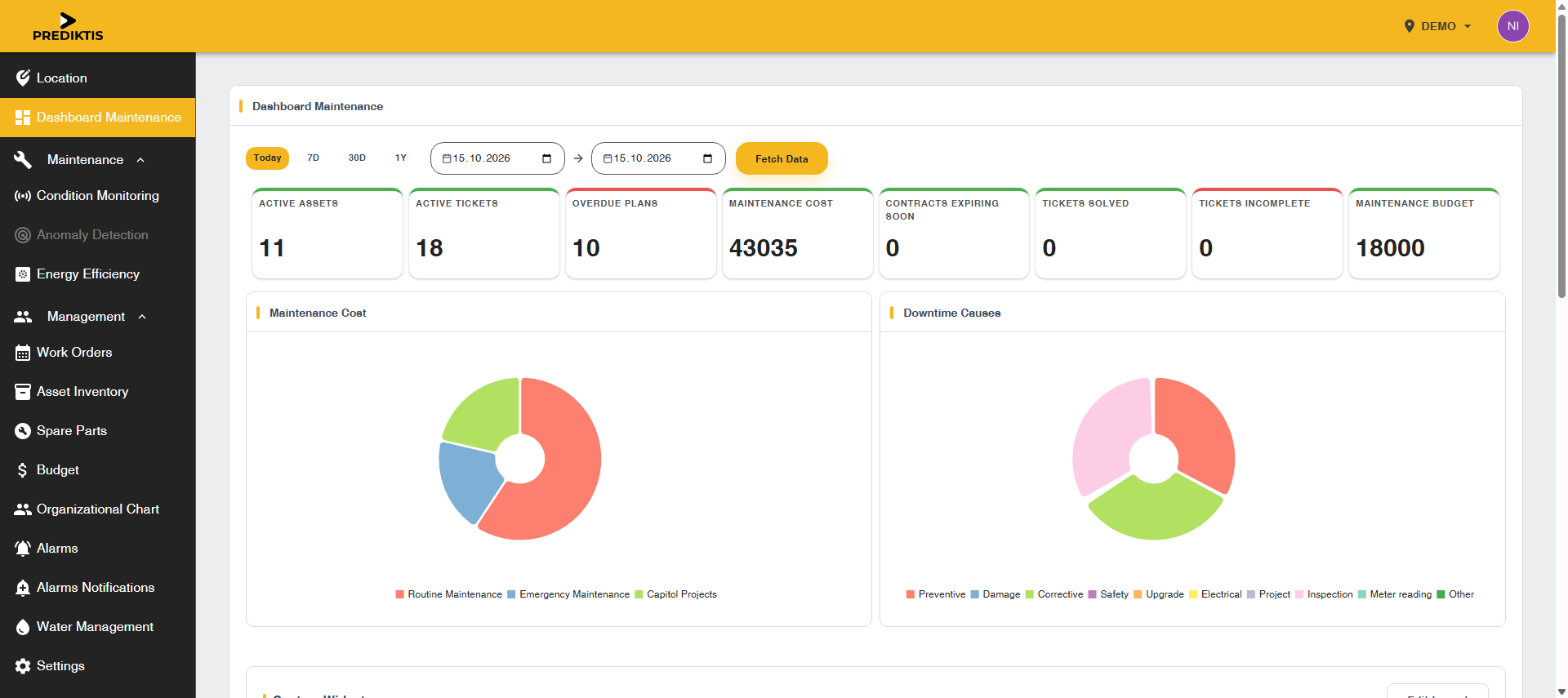Toggle Preventive legend swatch in Downtime Causes
The image size is (1568, 698).
pos(911,594)
